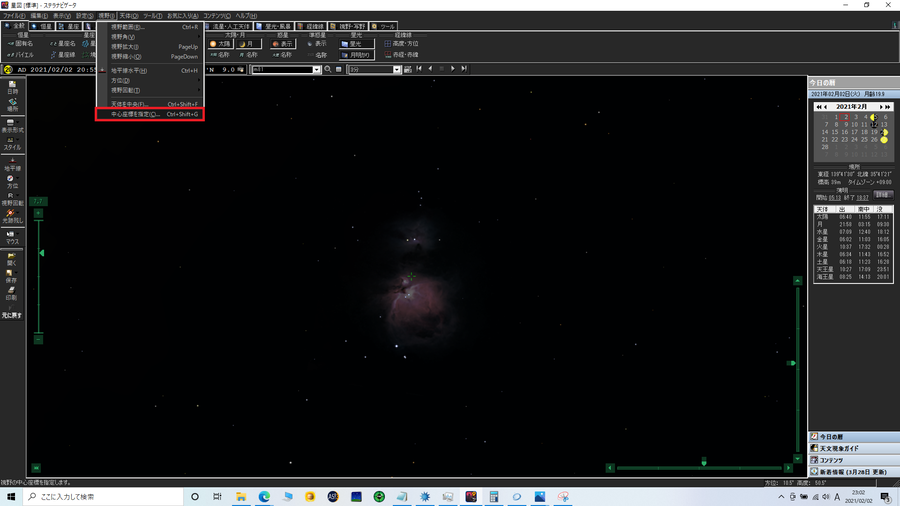900x506 pixels.
Task: Toggle 星光 starlight button
Action: tap(356, 44)
